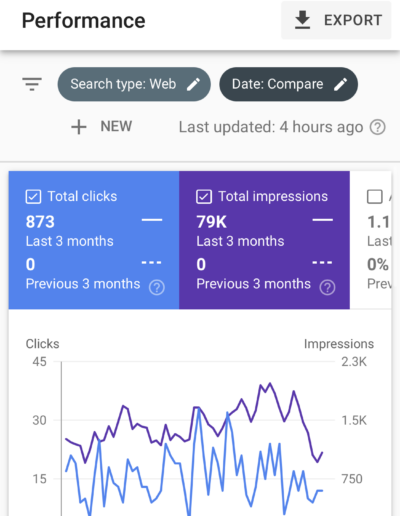Enable the unchecked third metric checkbox

pyautogui.click(x=375, y=197)
